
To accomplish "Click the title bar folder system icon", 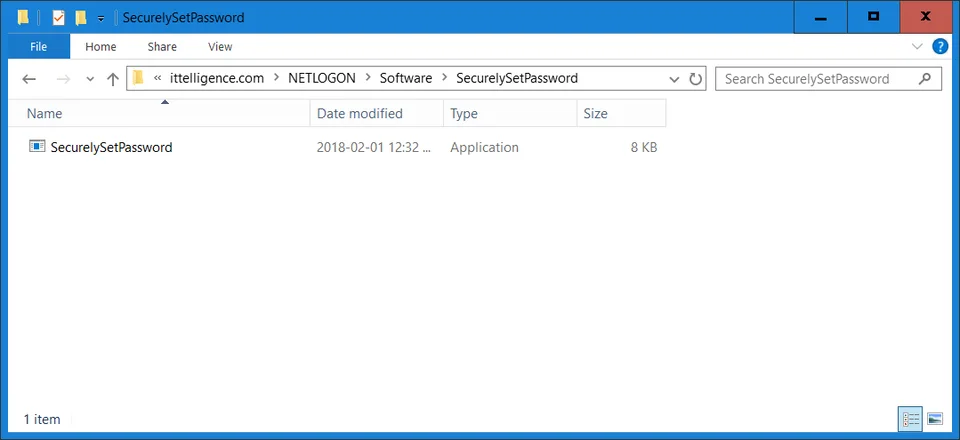I will [x=23, y=17].
